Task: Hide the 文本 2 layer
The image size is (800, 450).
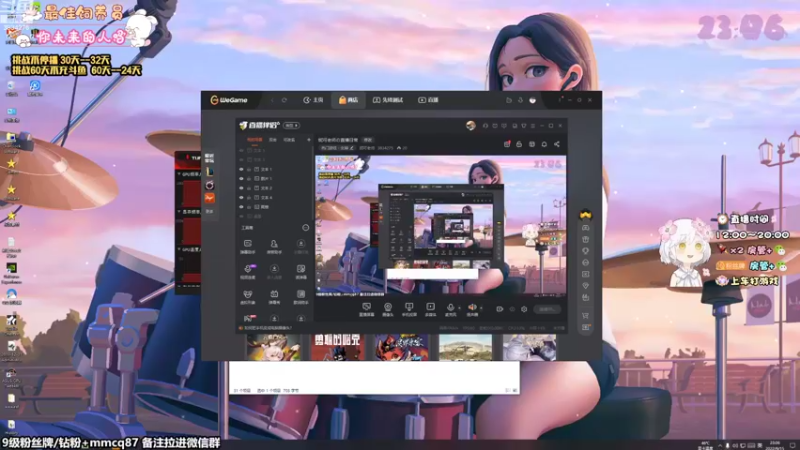Action: [241, 188]
